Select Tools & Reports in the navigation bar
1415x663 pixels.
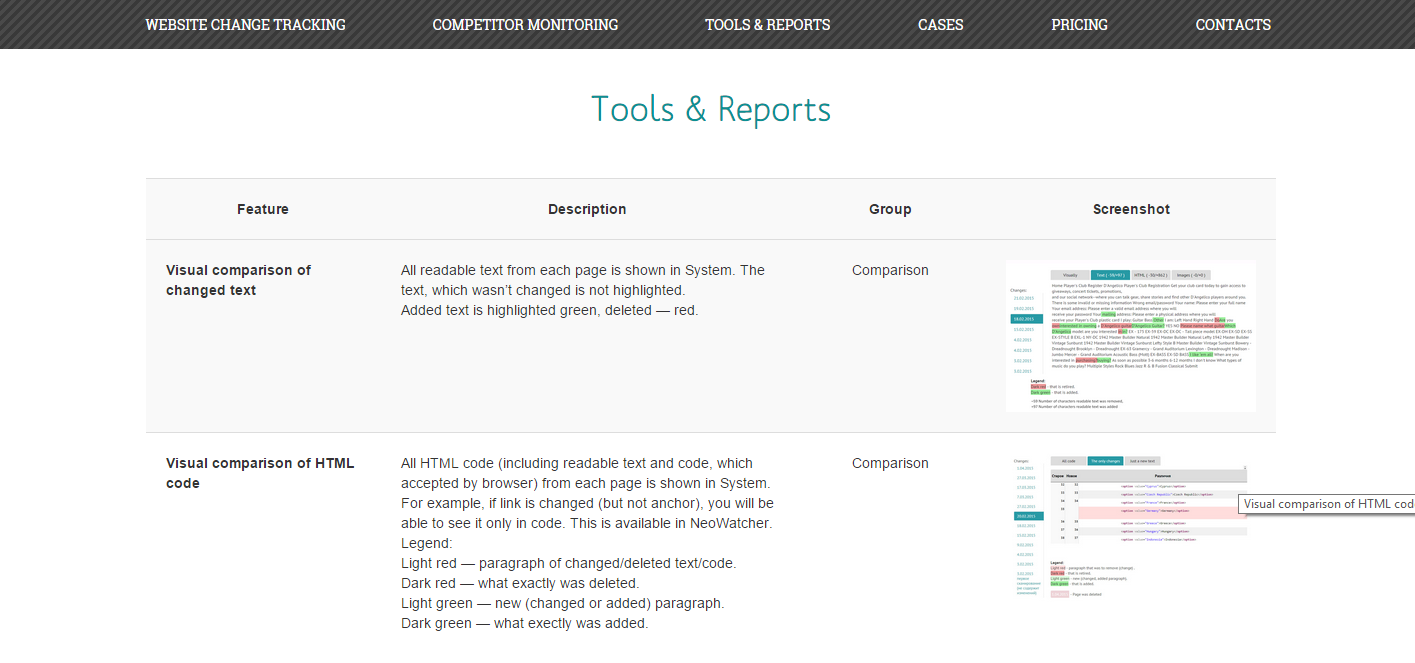[x=767, y=25]
